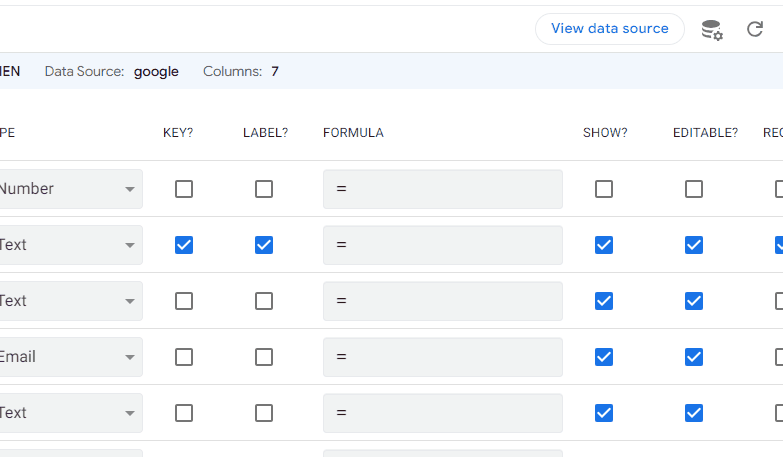Click the KEY? column header

[x=178, y=133]
